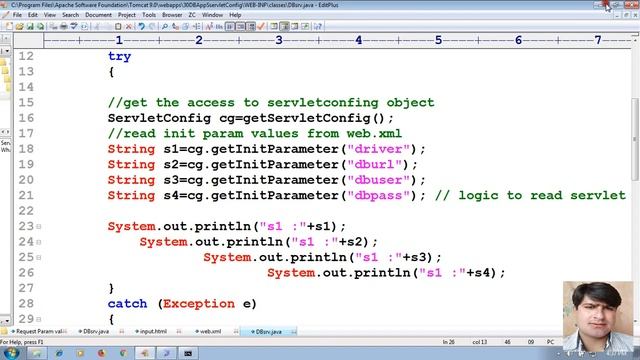Click the 'PC' status bar entry

(x=550, y=342)
